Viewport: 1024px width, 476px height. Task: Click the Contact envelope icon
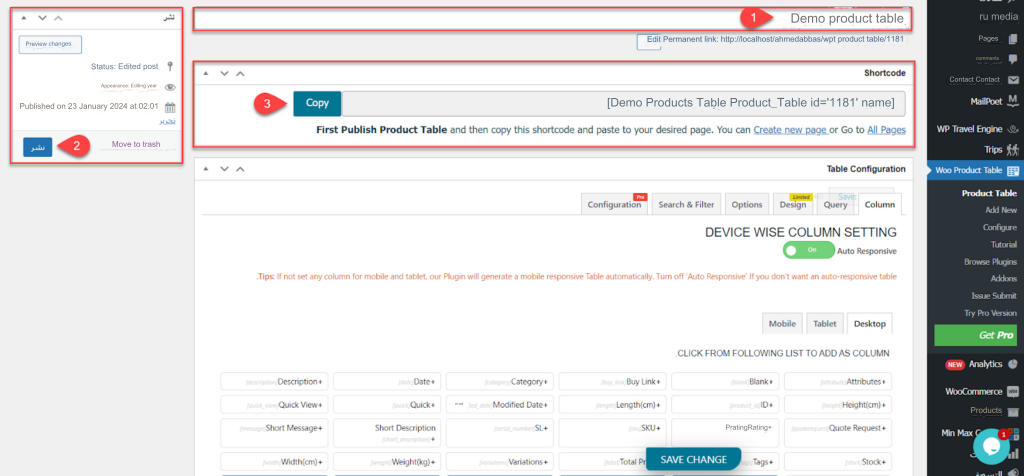(x=1013, y=80)
